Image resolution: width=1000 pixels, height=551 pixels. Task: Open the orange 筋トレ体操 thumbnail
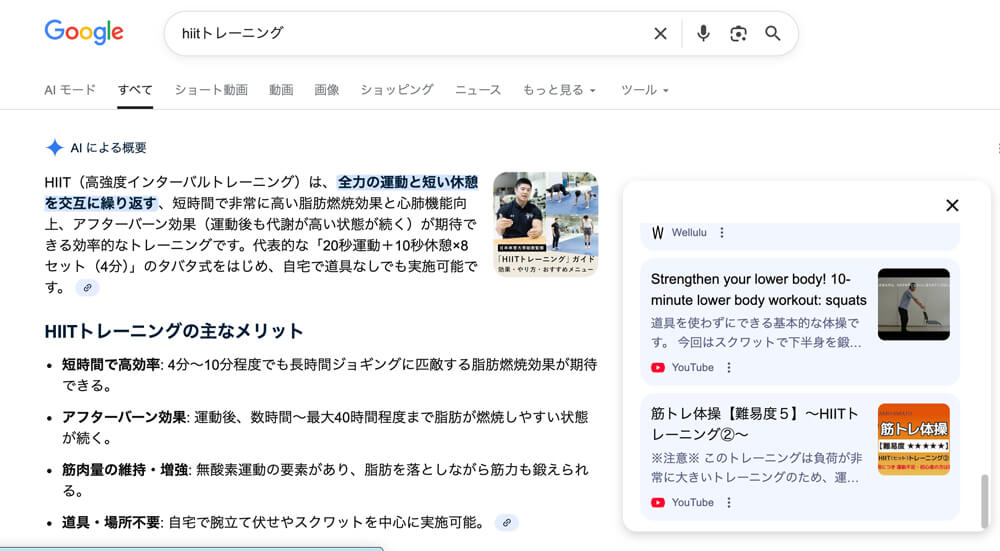[913, 439]
